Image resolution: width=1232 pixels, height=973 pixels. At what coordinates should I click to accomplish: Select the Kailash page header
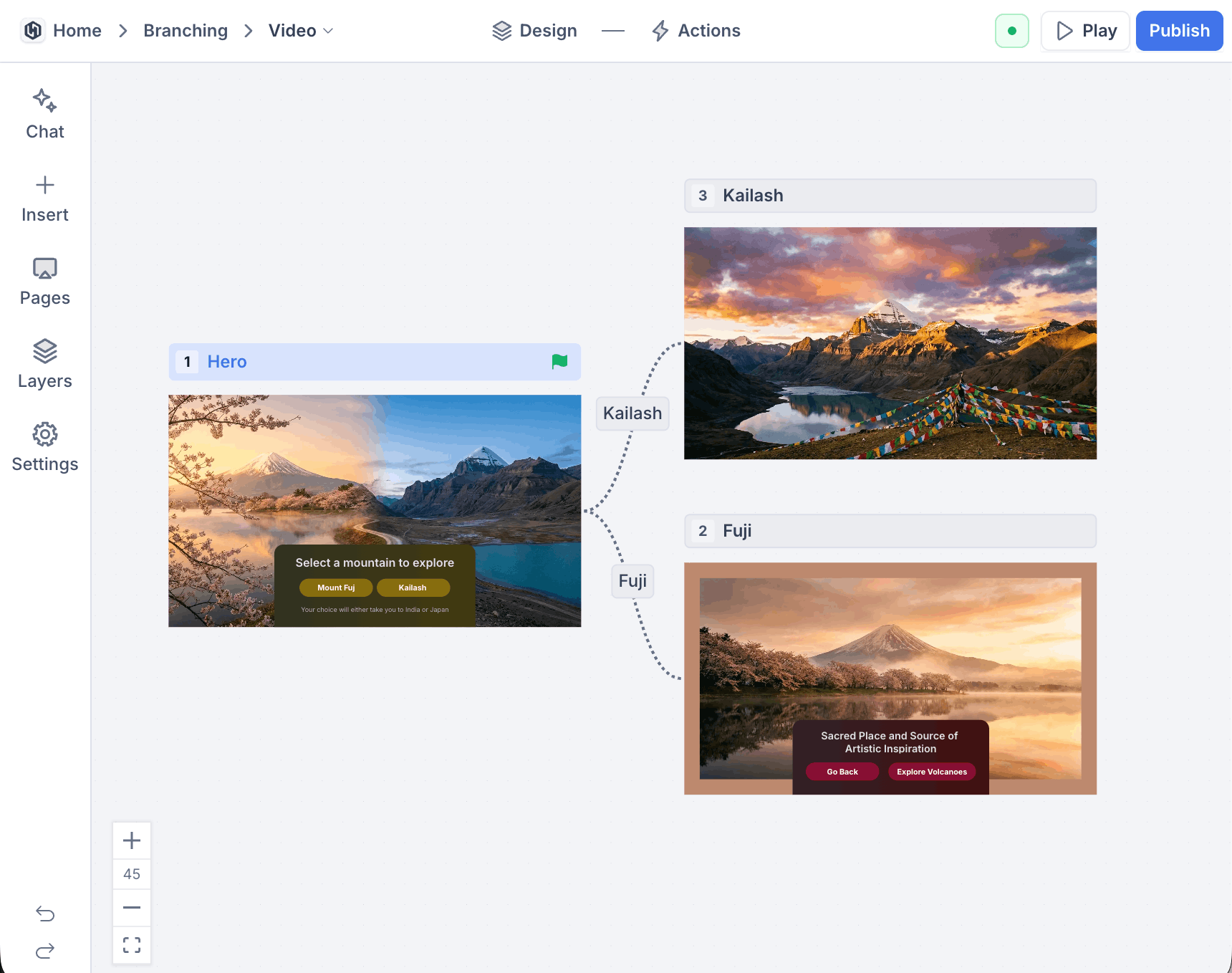click(x=890, y=196)
